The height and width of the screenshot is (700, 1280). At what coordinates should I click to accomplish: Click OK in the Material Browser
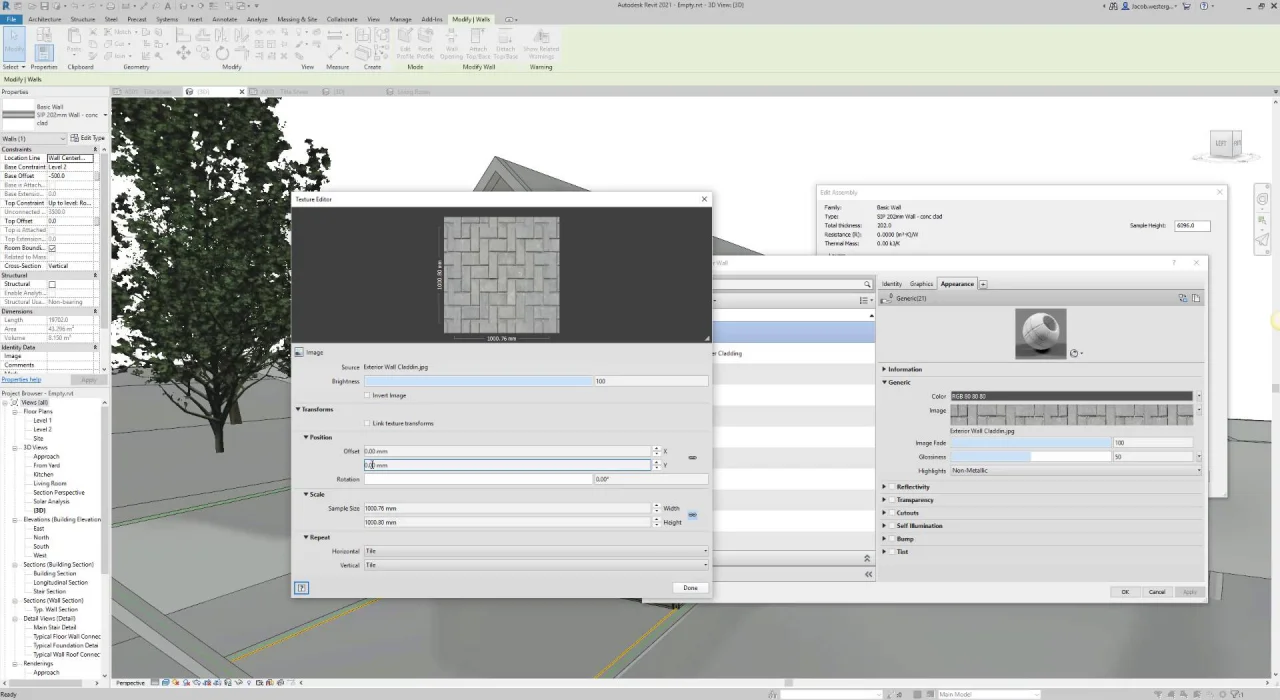click(1125, 592)
